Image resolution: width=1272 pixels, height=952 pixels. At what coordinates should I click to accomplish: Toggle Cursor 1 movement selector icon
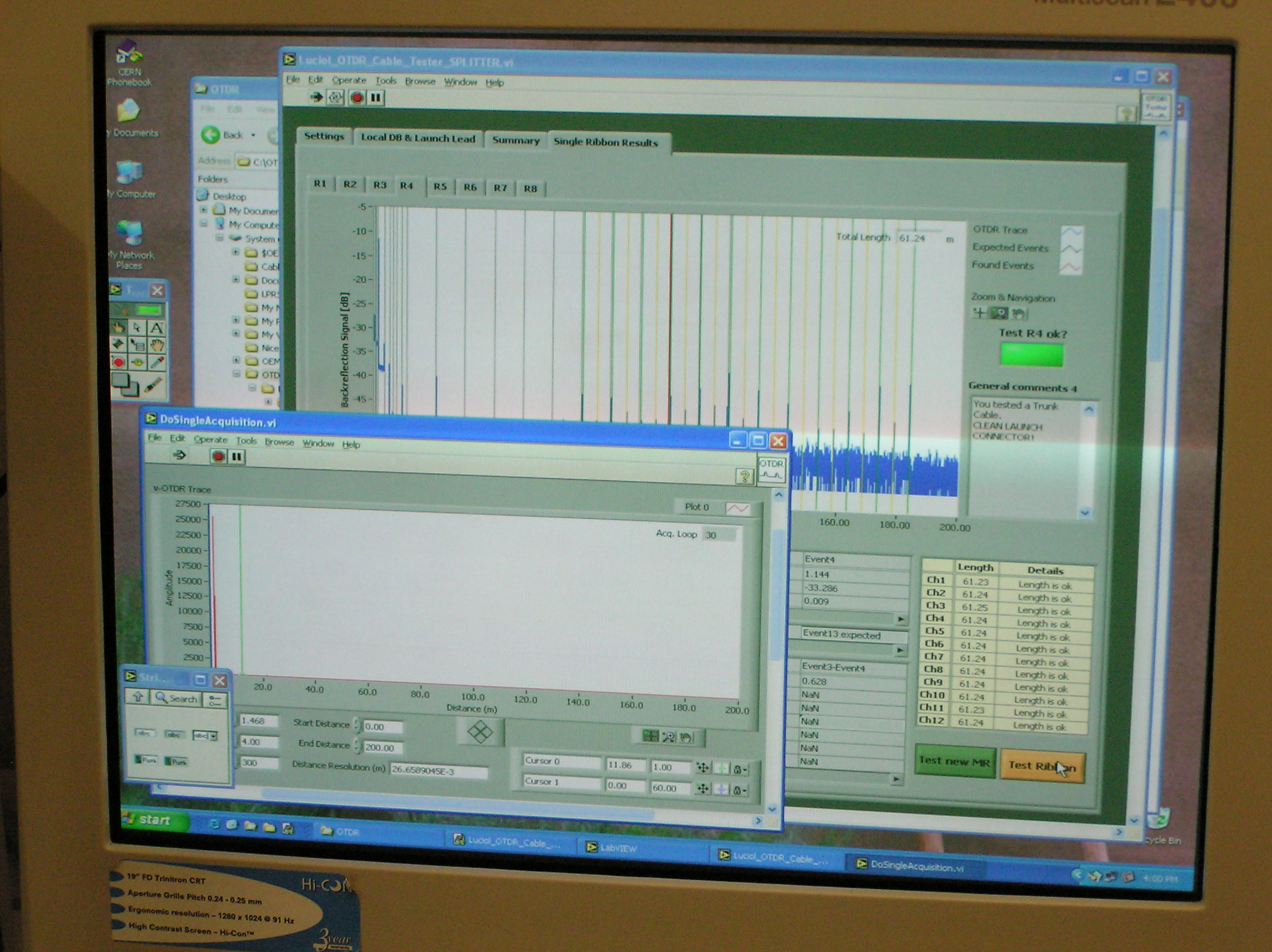pos(703,789)
